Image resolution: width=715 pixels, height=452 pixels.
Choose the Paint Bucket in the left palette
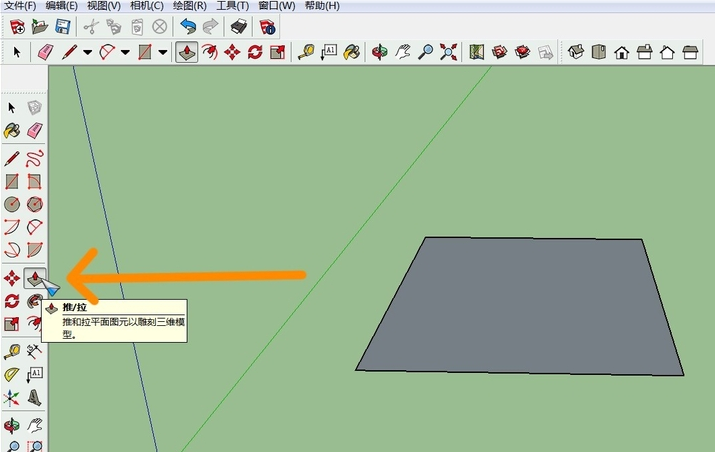pyautogui.click(x=12, y=131)
